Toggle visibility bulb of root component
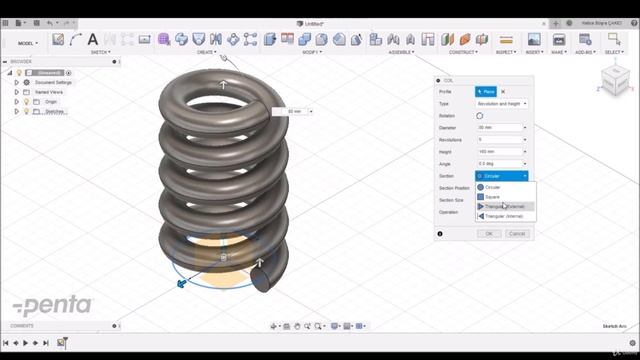640x360 pixels. pos(19,73)
